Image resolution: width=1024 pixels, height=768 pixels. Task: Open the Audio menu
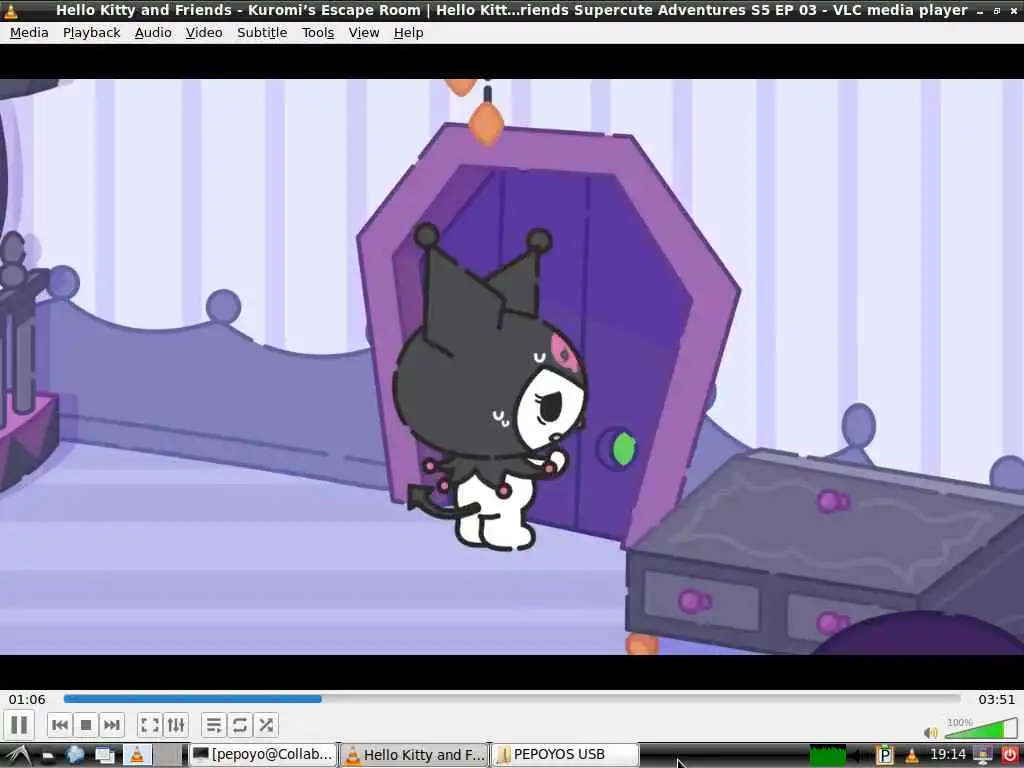click(153, 33)
